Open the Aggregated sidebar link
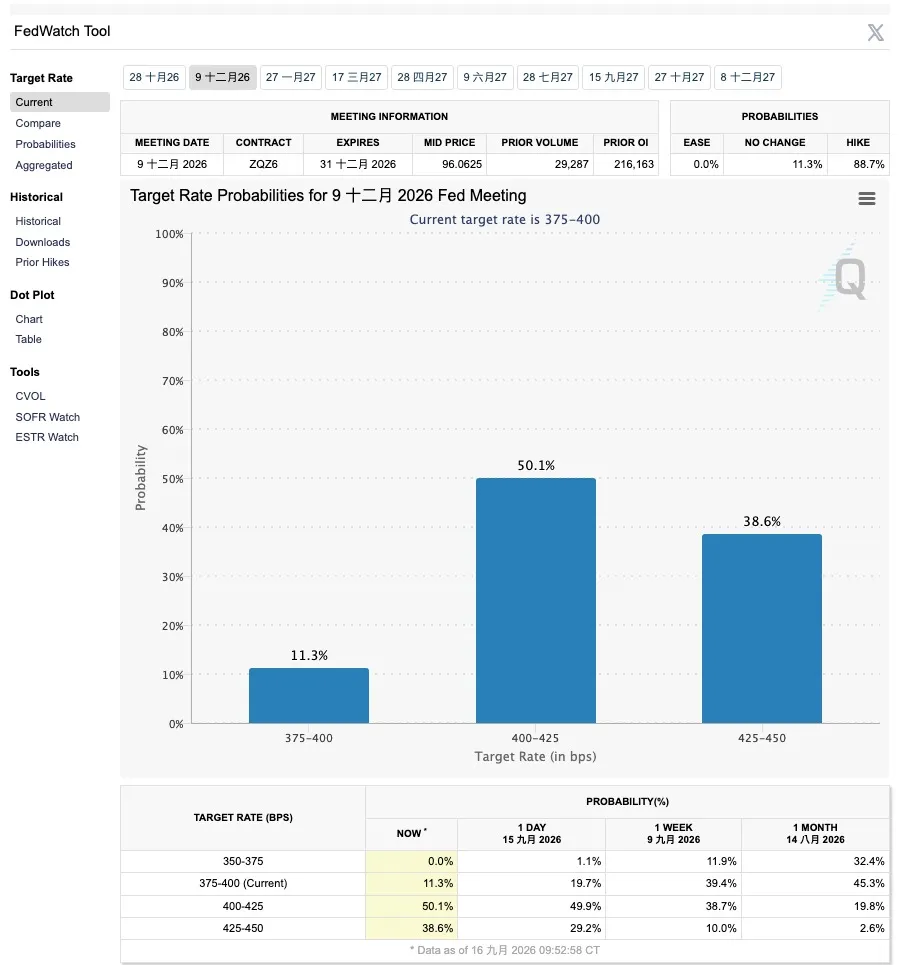 (44, 165)
